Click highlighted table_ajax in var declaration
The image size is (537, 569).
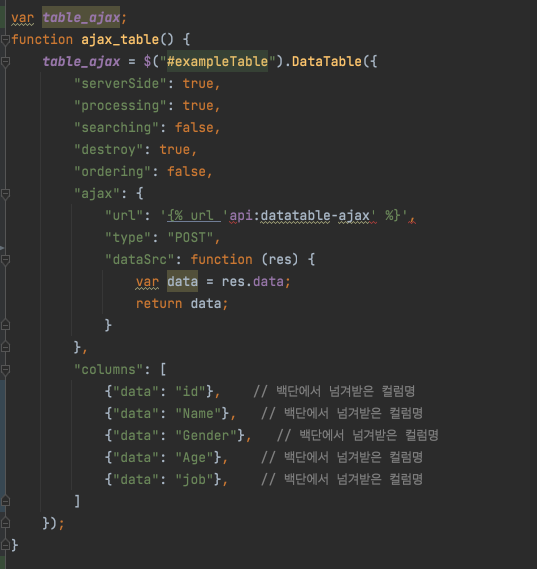pyautogui.click(x=81, y=17)
